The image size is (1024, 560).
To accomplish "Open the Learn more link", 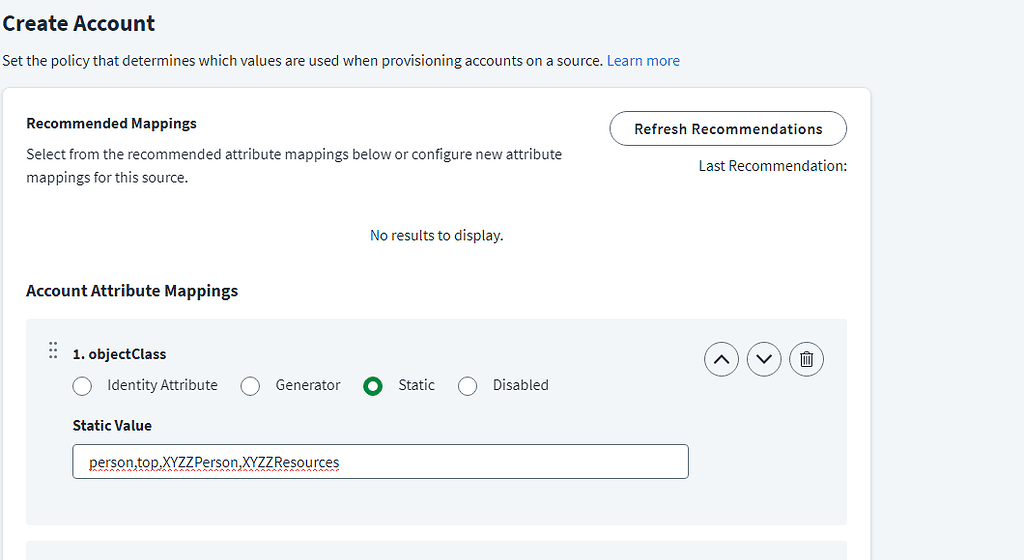I will click(x=643, y=61).
